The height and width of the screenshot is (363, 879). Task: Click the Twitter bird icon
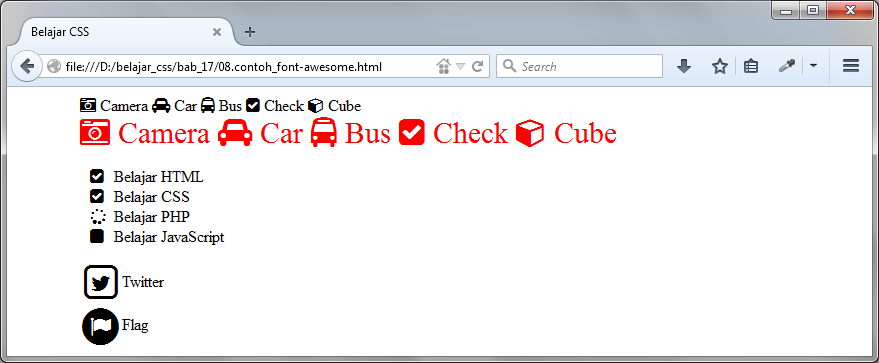coord(101,282)
